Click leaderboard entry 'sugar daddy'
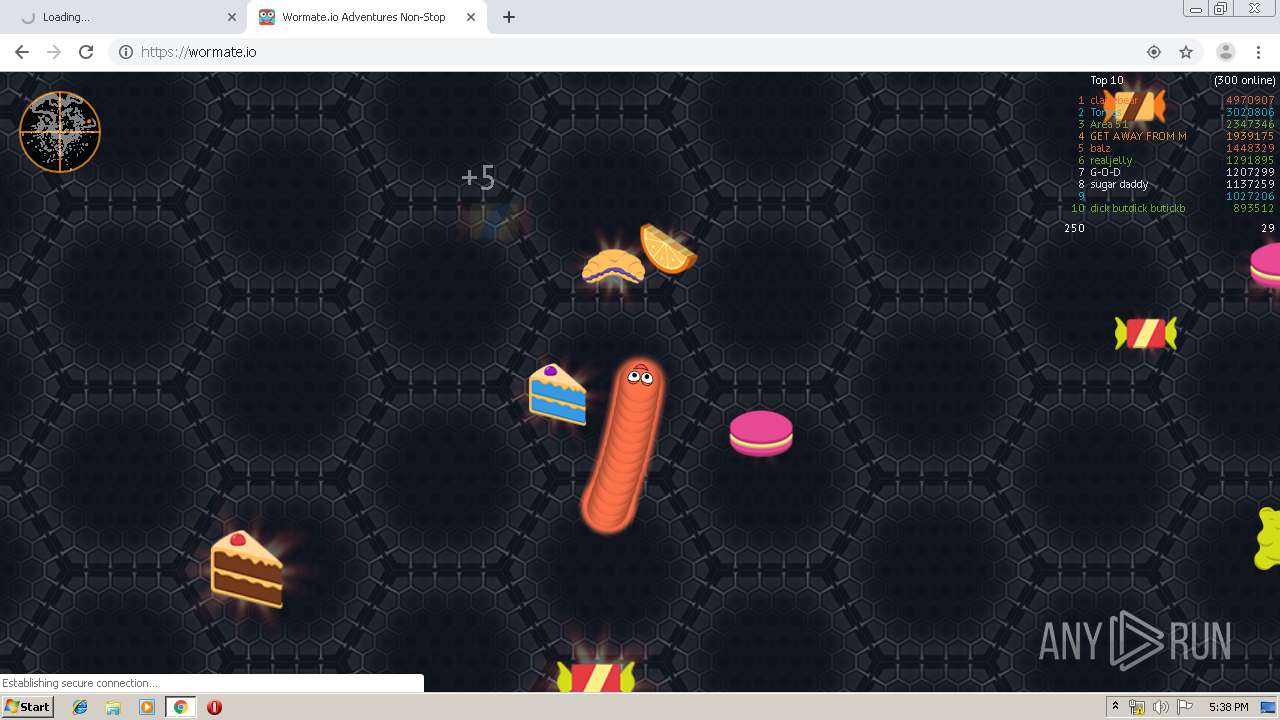This screenshot has width=1280, height=720. (x=1119, y=184)
